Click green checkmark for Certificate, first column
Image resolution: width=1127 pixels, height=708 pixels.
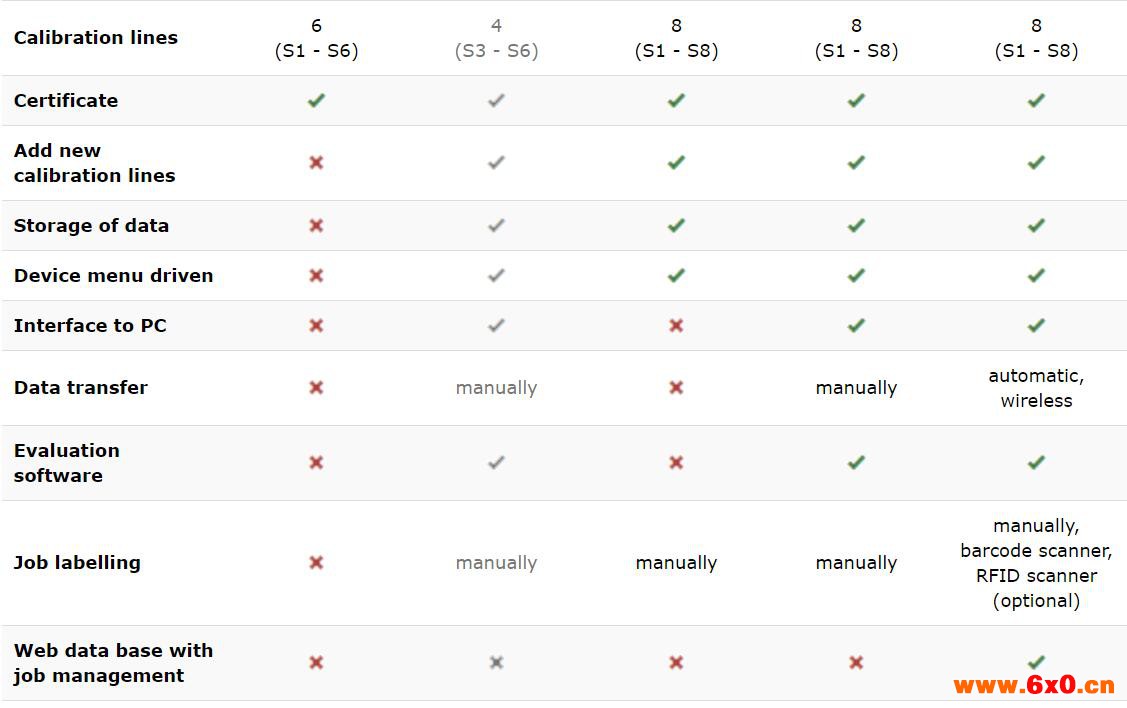pyautogui.click(x=316, y=101)
